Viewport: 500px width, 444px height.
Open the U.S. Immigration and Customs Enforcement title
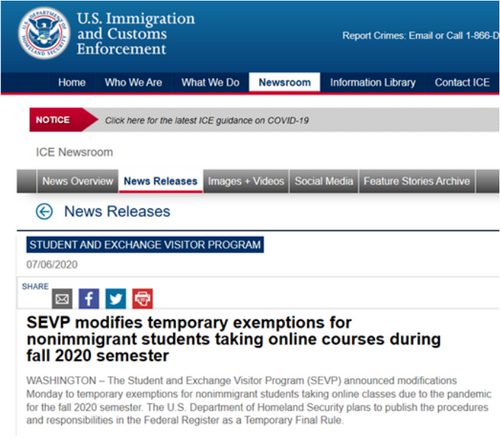(x=136, y=33)
